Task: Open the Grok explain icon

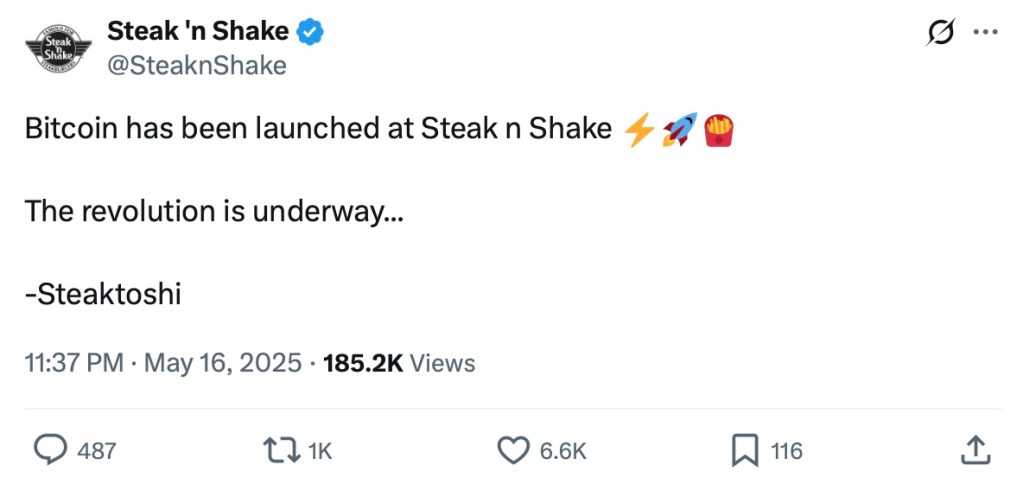Action: [942, 33]
